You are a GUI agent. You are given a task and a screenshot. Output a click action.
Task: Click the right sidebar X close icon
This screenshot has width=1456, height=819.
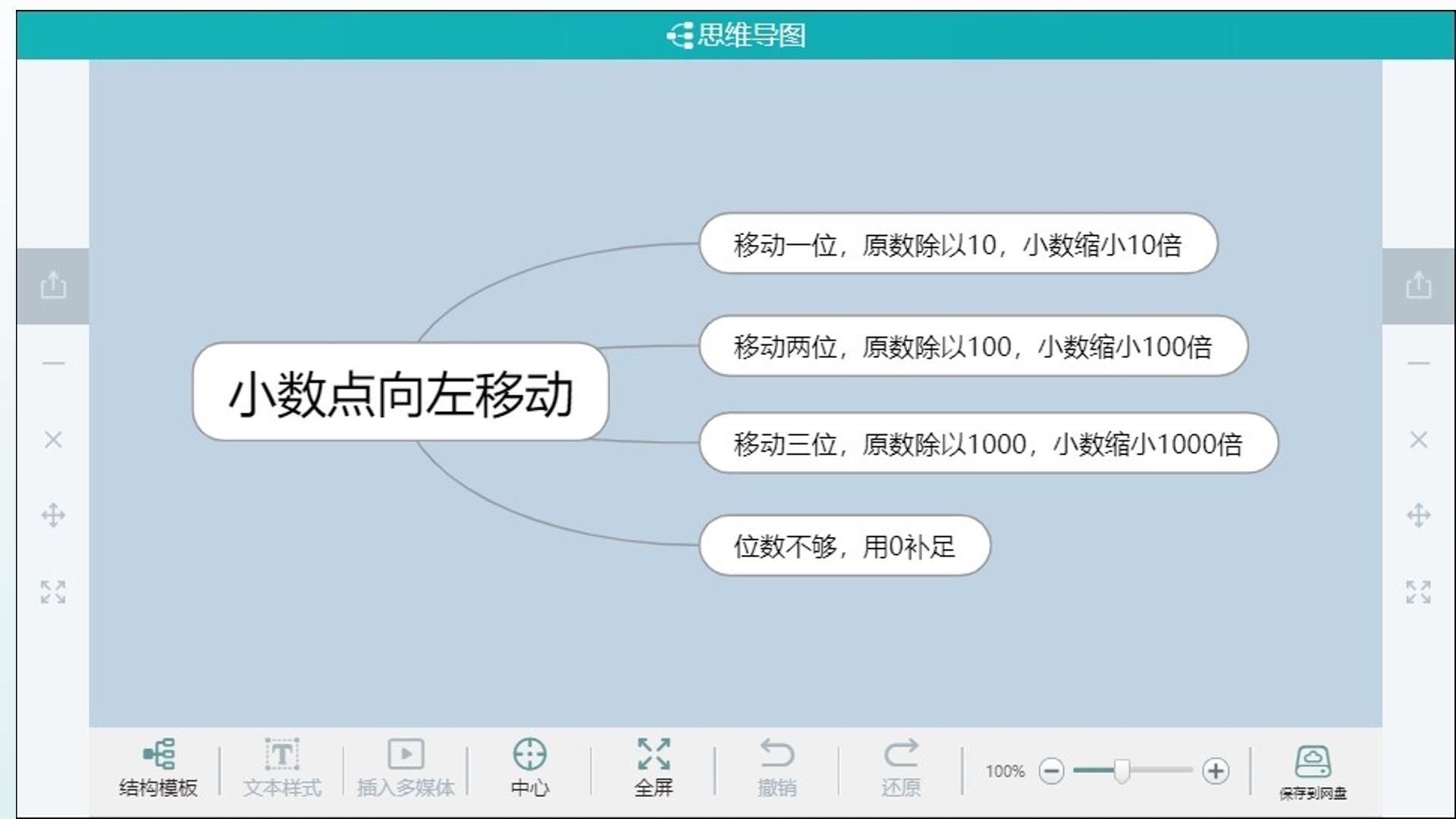[1418, 440]
